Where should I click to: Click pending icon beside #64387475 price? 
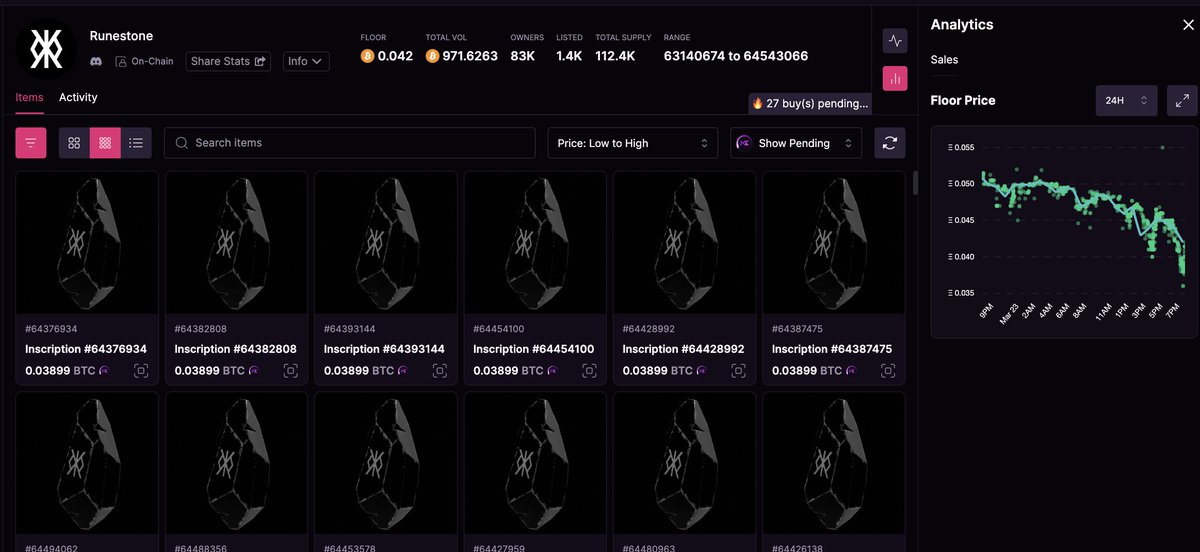pos(851,371)
